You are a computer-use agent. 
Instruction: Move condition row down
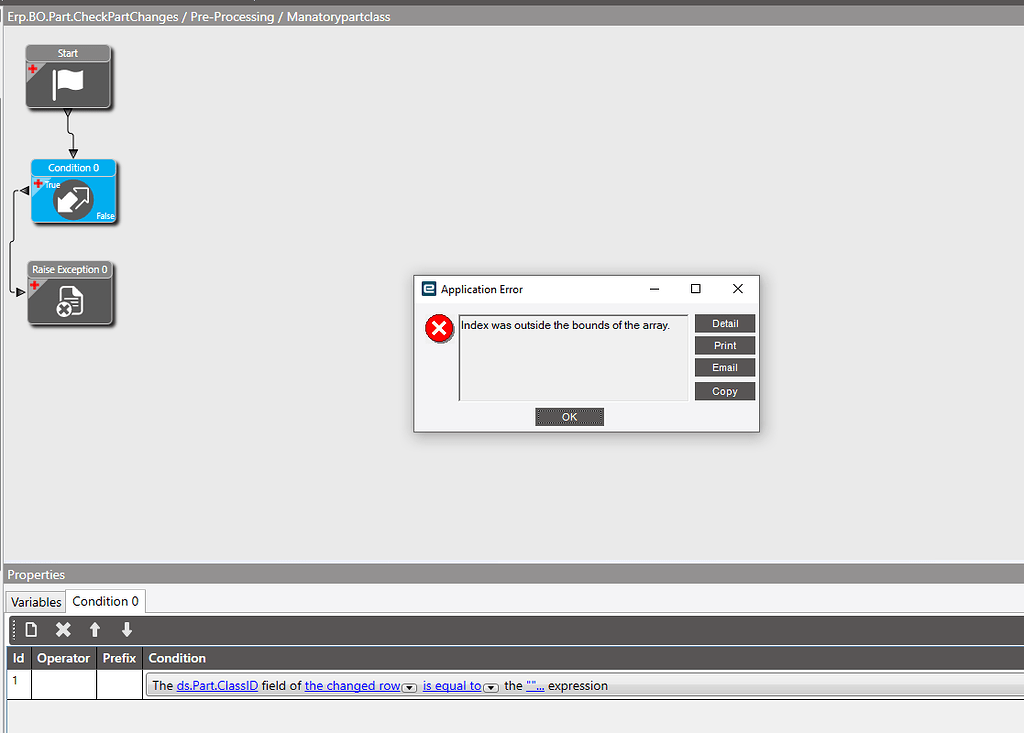coord(126,629)
